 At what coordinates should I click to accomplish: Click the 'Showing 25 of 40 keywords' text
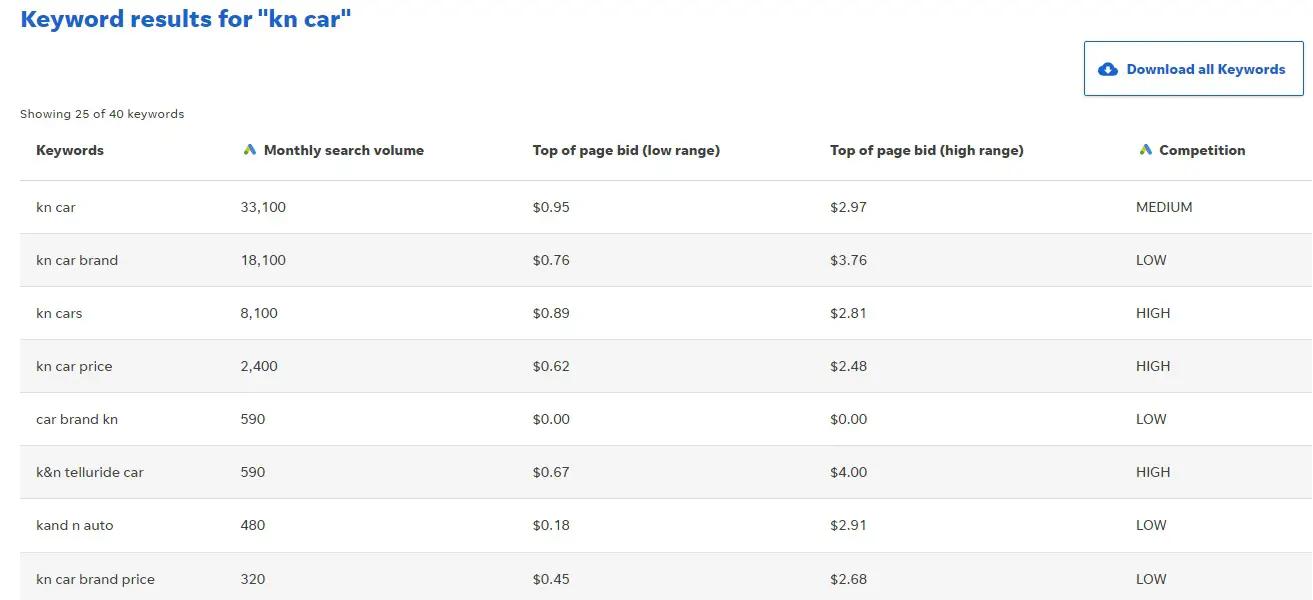(102, 114)
